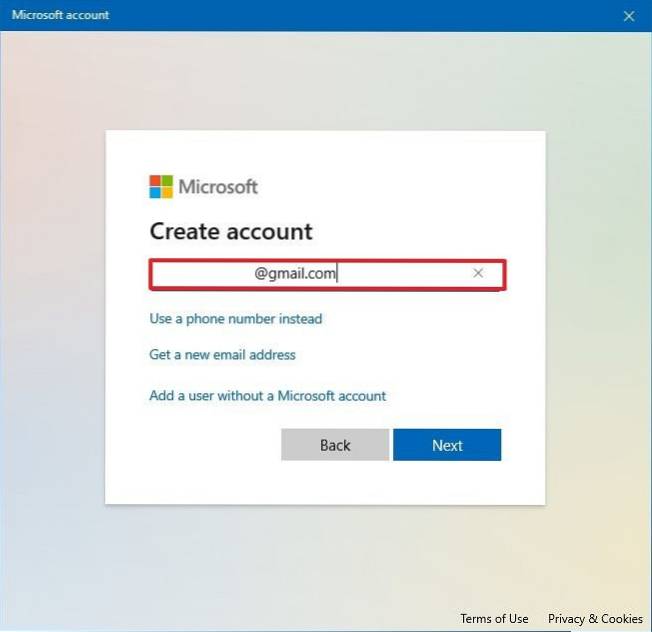
Task: Open 'Get a new email address' link
Action: click(x=222, y=355)
